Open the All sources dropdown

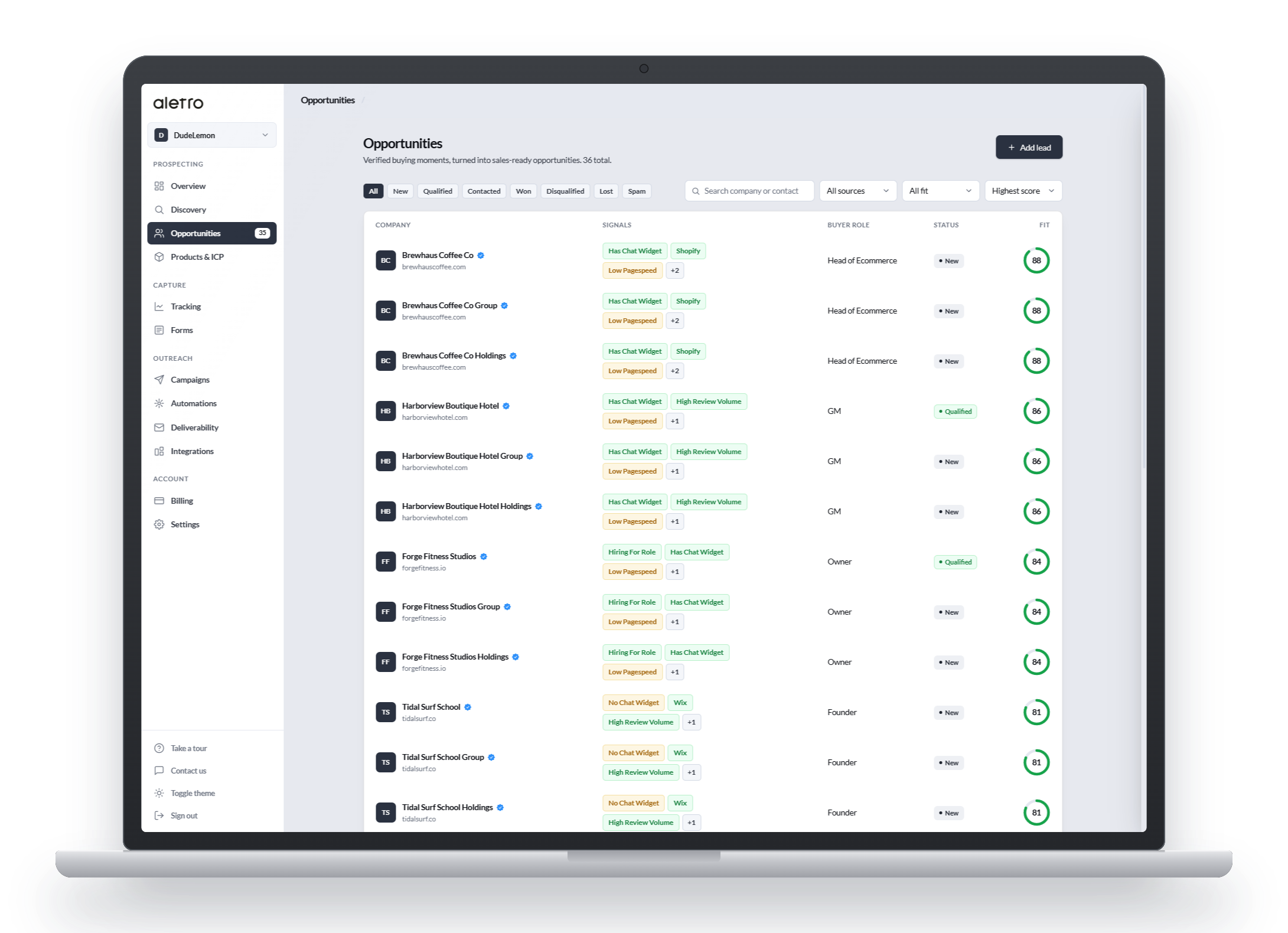pyautogui.click(x=857, y=191)
